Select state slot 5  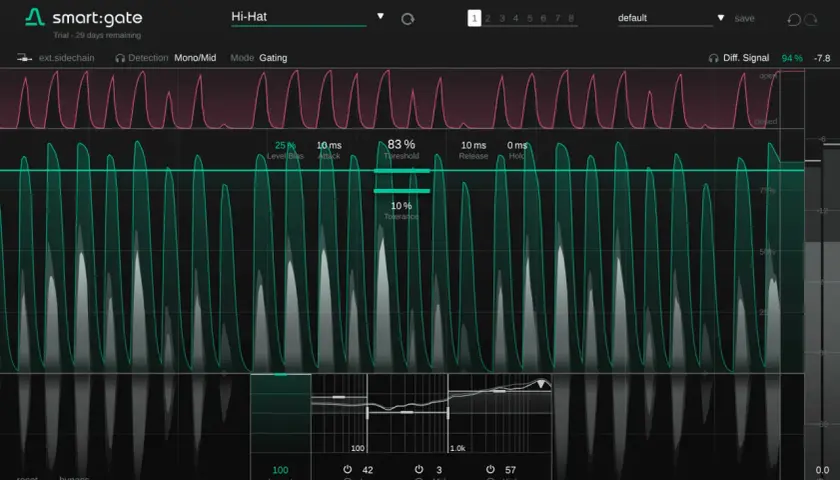[530, 18]
